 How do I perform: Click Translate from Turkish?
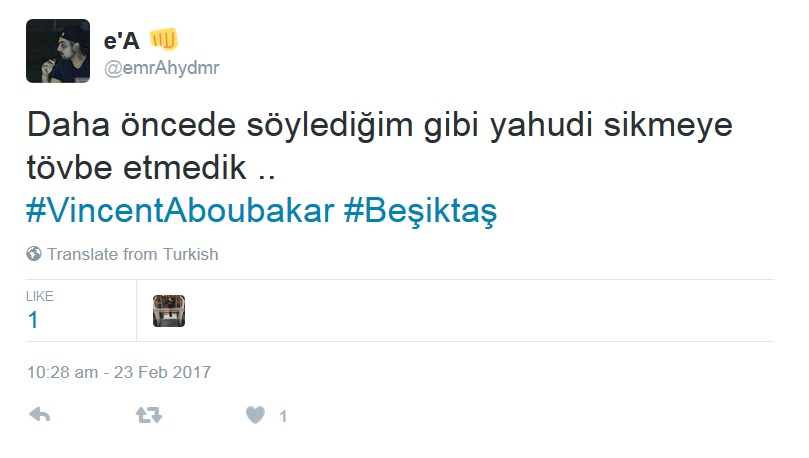point(133,254)
